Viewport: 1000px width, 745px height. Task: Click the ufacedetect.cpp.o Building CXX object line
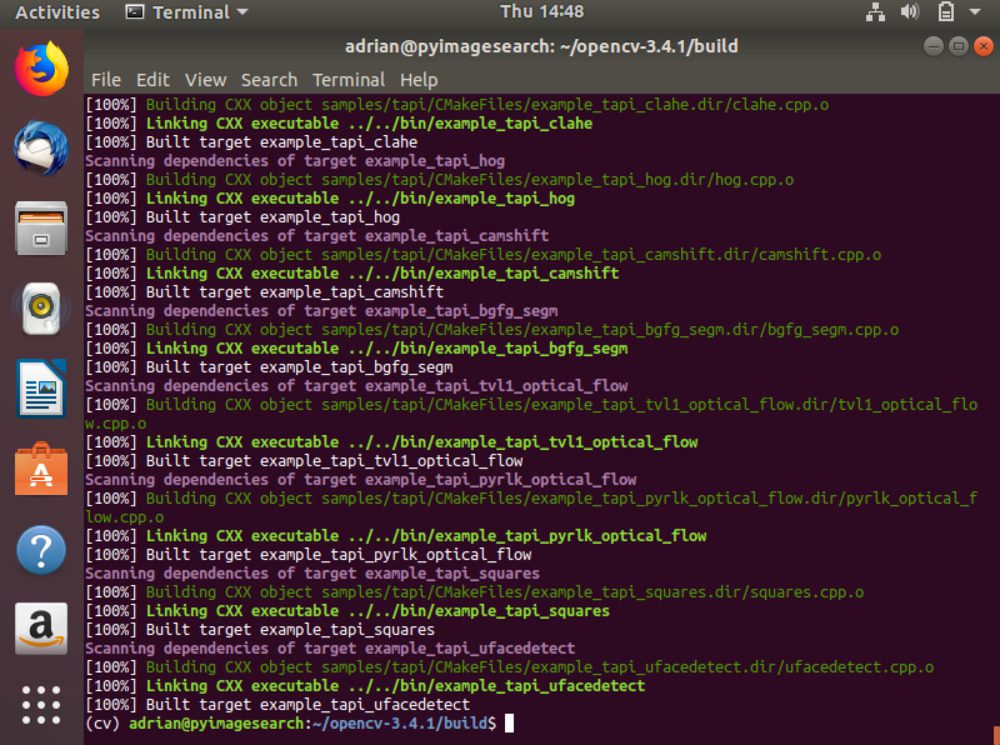click(x=510, y=667)
